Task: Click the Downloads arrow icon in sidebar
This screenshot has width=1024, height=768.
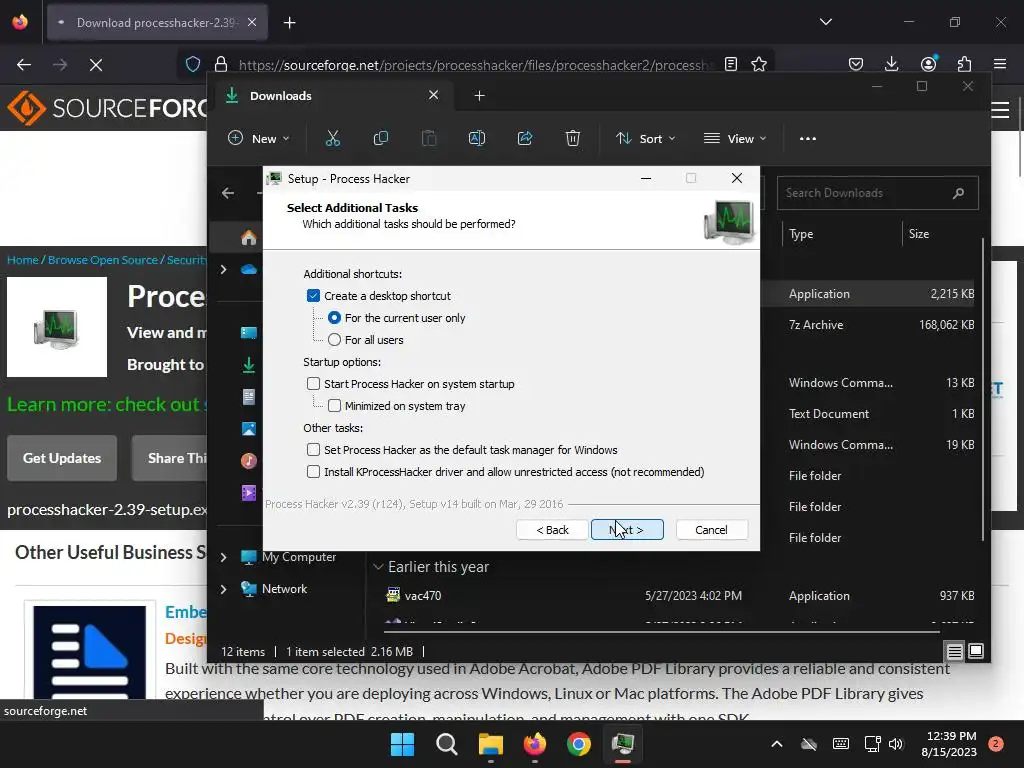Action: 249,365
